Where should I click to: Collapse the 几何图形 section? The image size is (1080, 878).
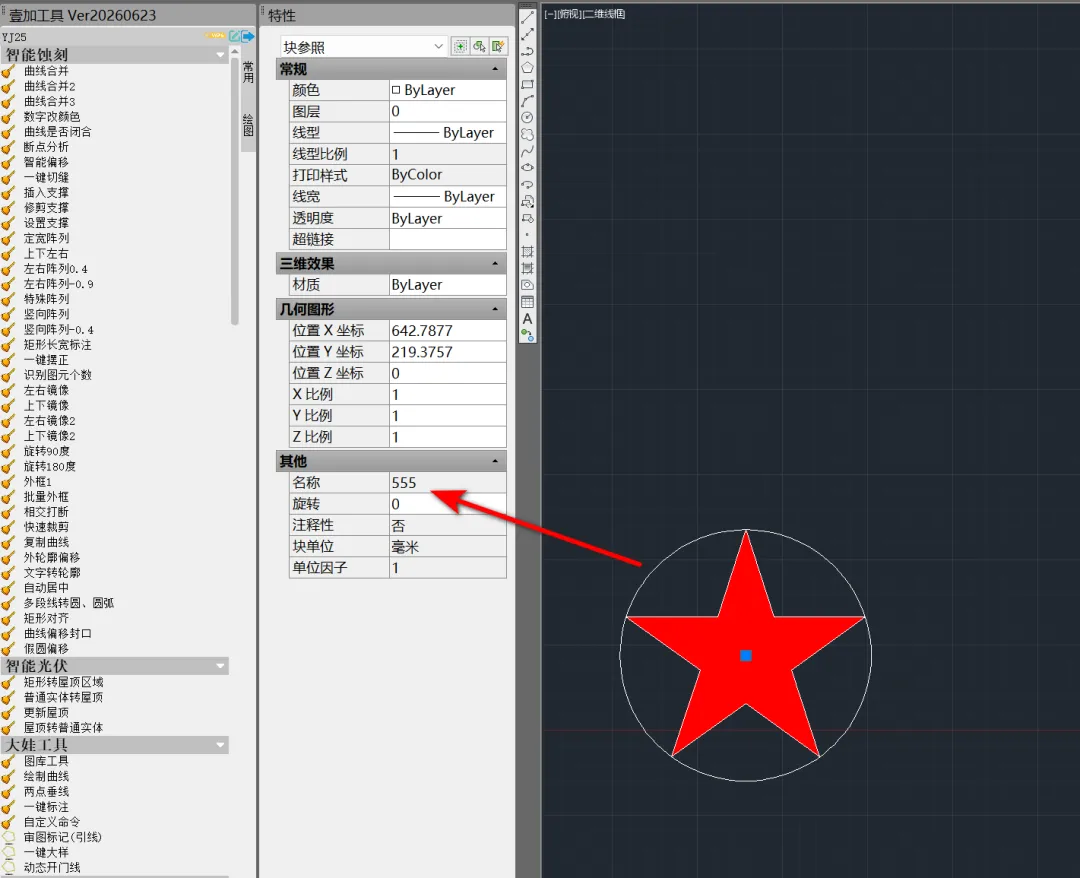point(495,309)
